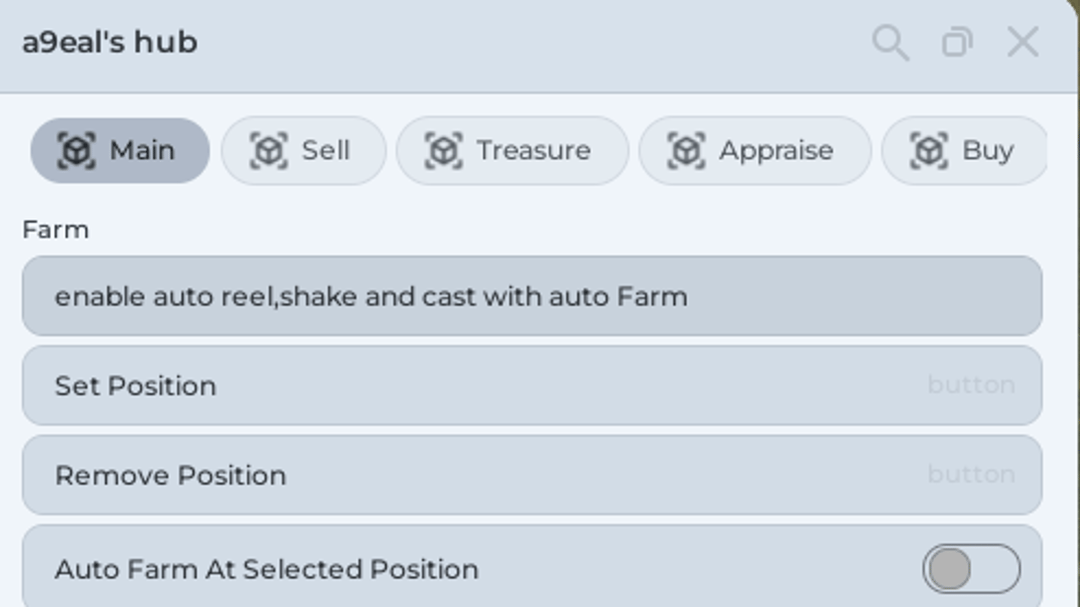This screenshot has height=607, width=1080.
Task: Click the Auto Farm At Selected Position label
Action: tap(267, 569)
